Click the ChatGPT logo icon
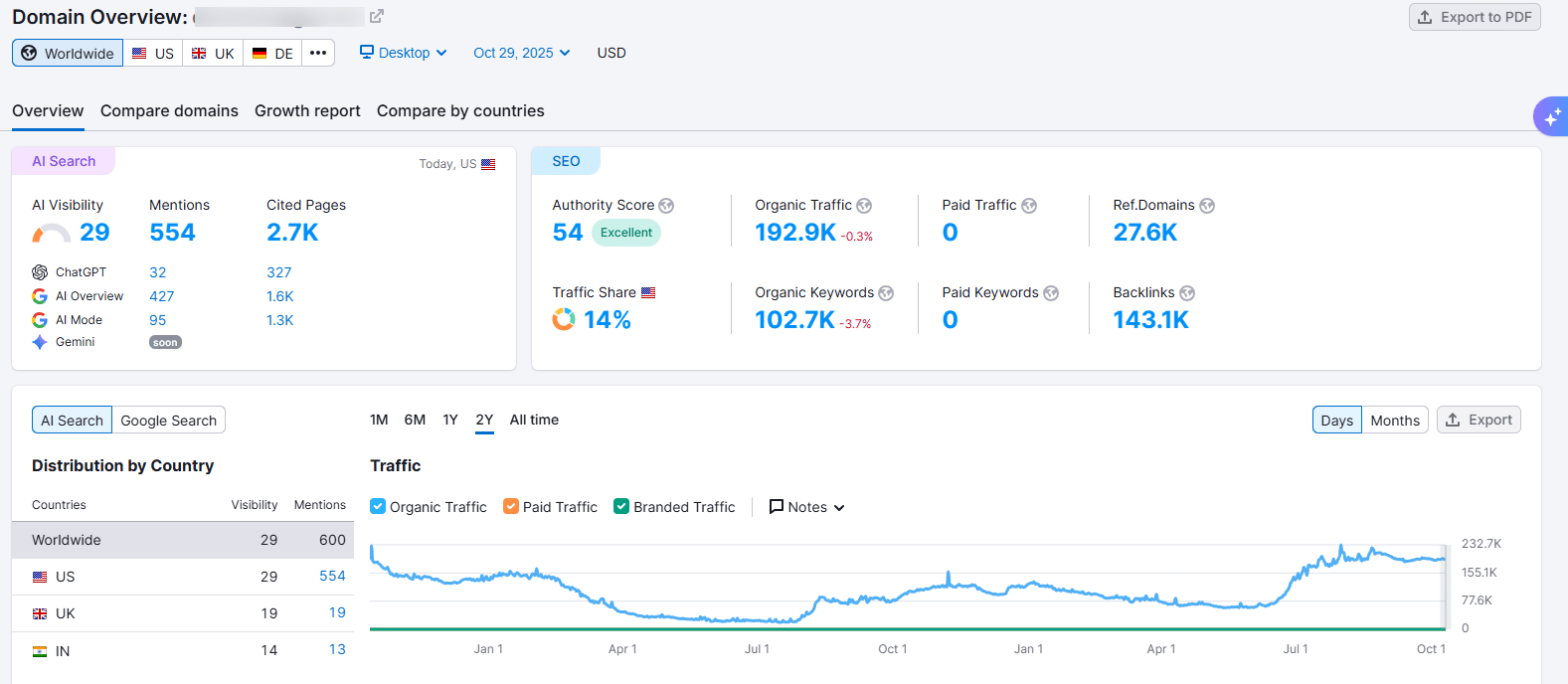Screen dimensions: 1568x684 pyautogui.click(x=40, y=272)
